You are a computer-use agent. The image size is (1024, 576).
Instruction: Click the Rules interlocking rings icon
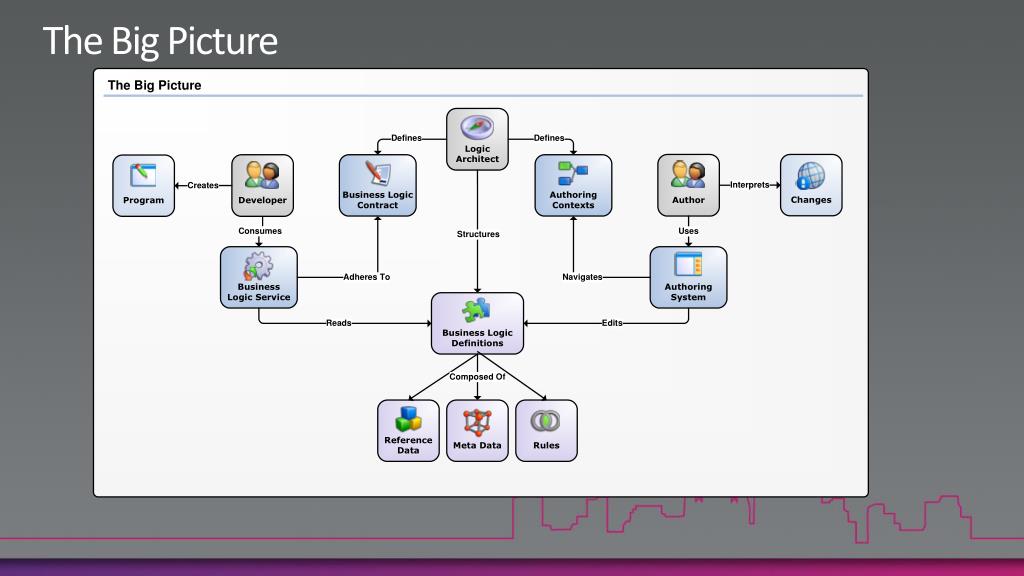[x=545, y=421]
